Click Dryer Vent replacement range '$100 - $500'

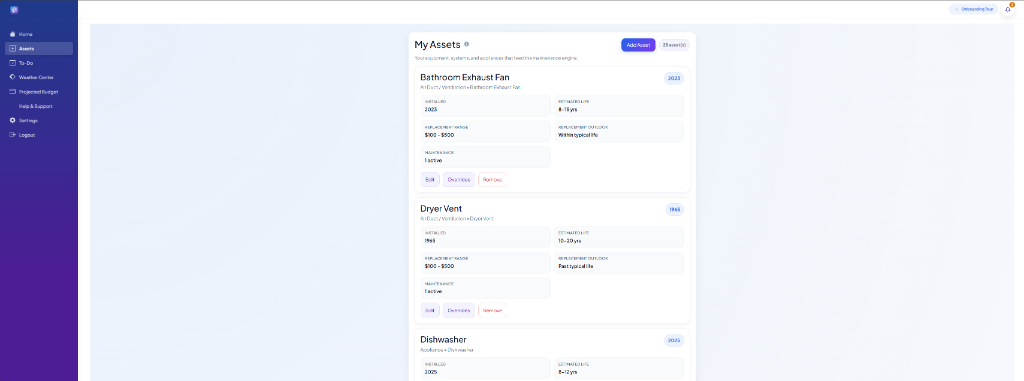(439, 266)
